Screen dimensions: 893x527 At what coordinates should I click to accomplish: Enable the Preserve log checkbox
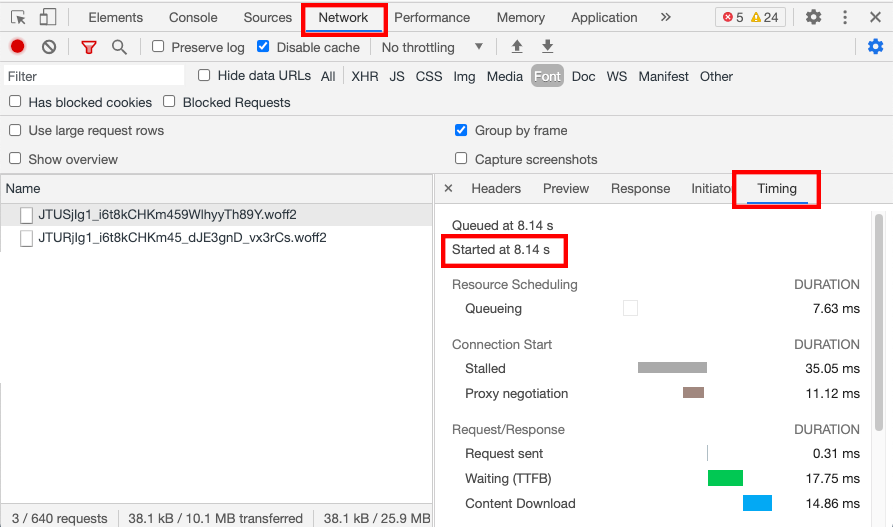pyautogui.click(x=158, y=47)
